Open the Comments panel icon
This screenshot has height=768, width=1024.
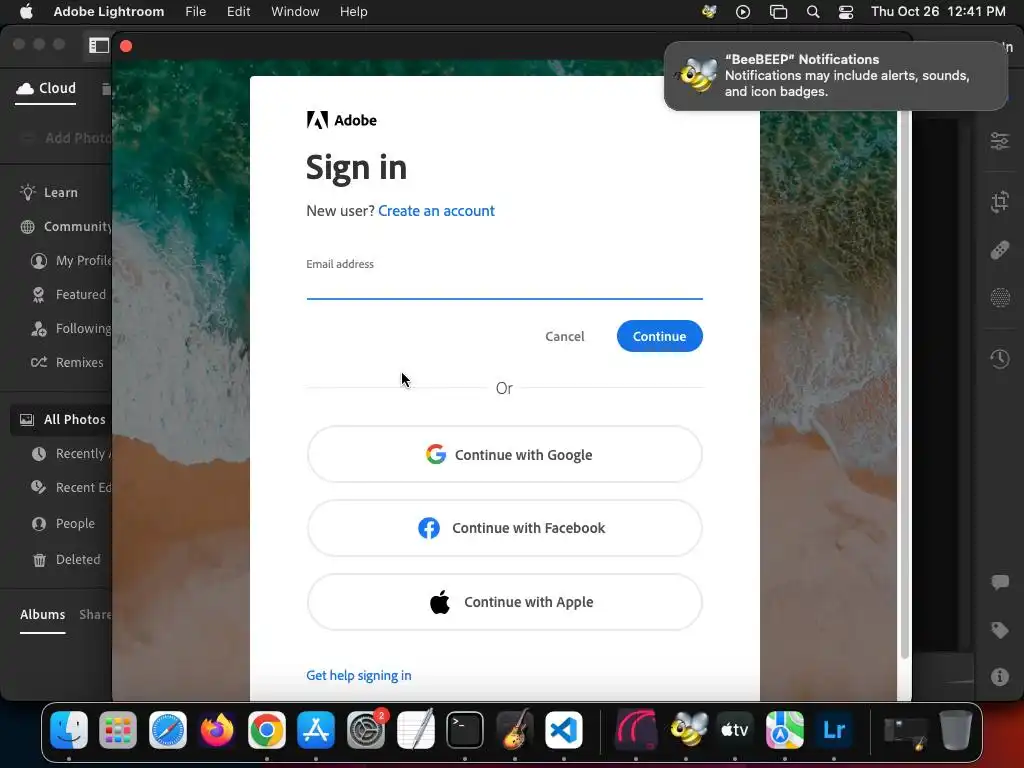pos(1000,582)
